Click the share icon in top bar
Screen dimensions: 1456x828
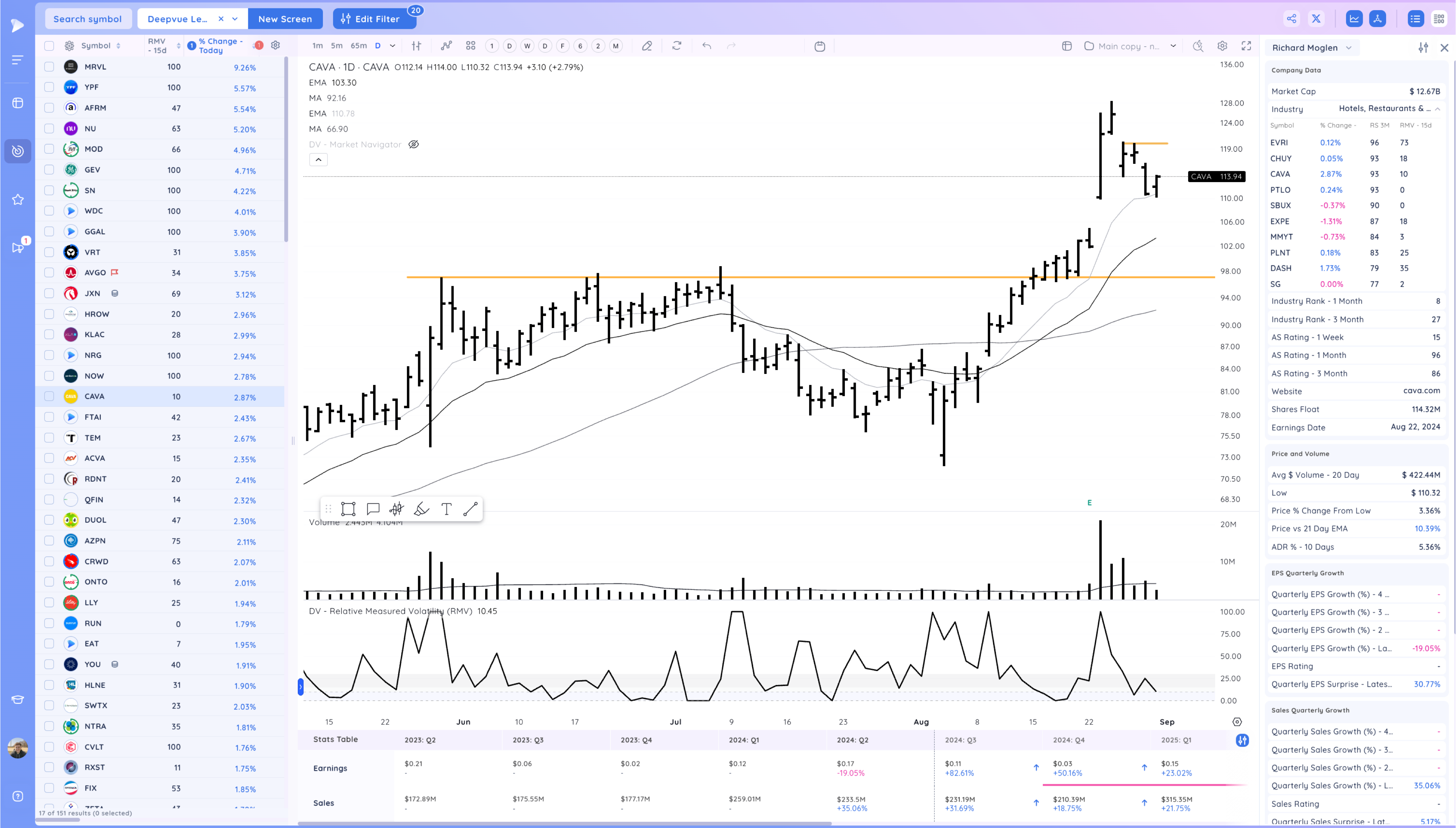[x=1291, y=19]
